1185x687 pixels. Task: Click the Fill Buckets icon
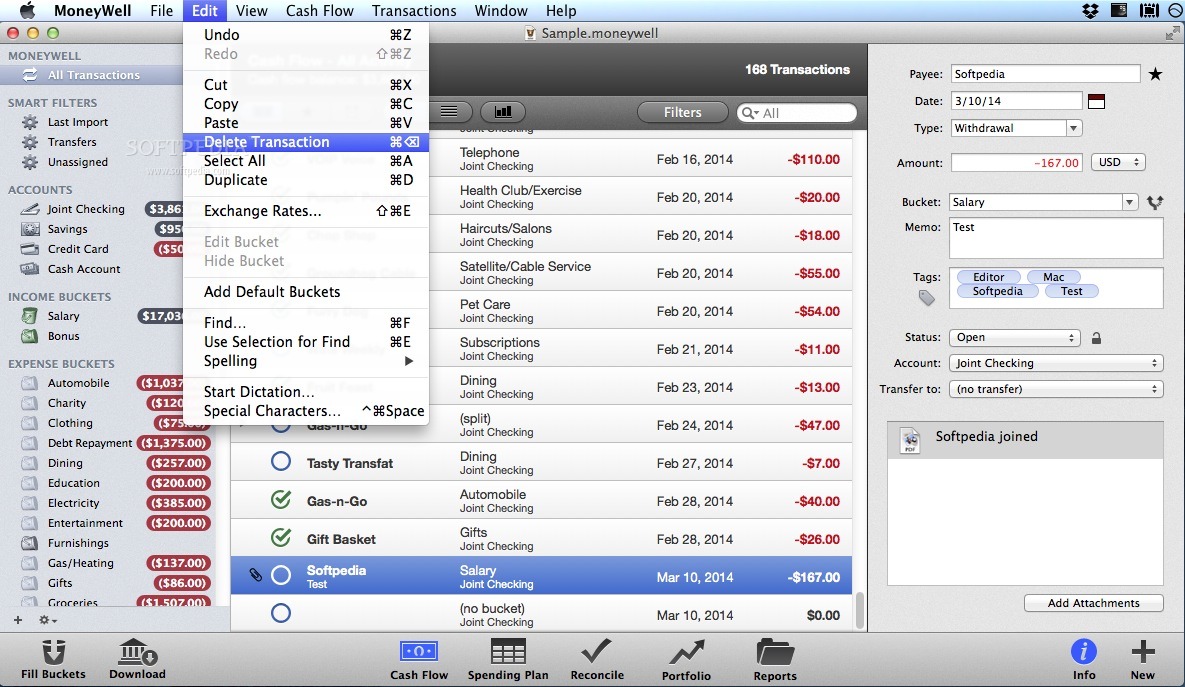pos(53,655)
